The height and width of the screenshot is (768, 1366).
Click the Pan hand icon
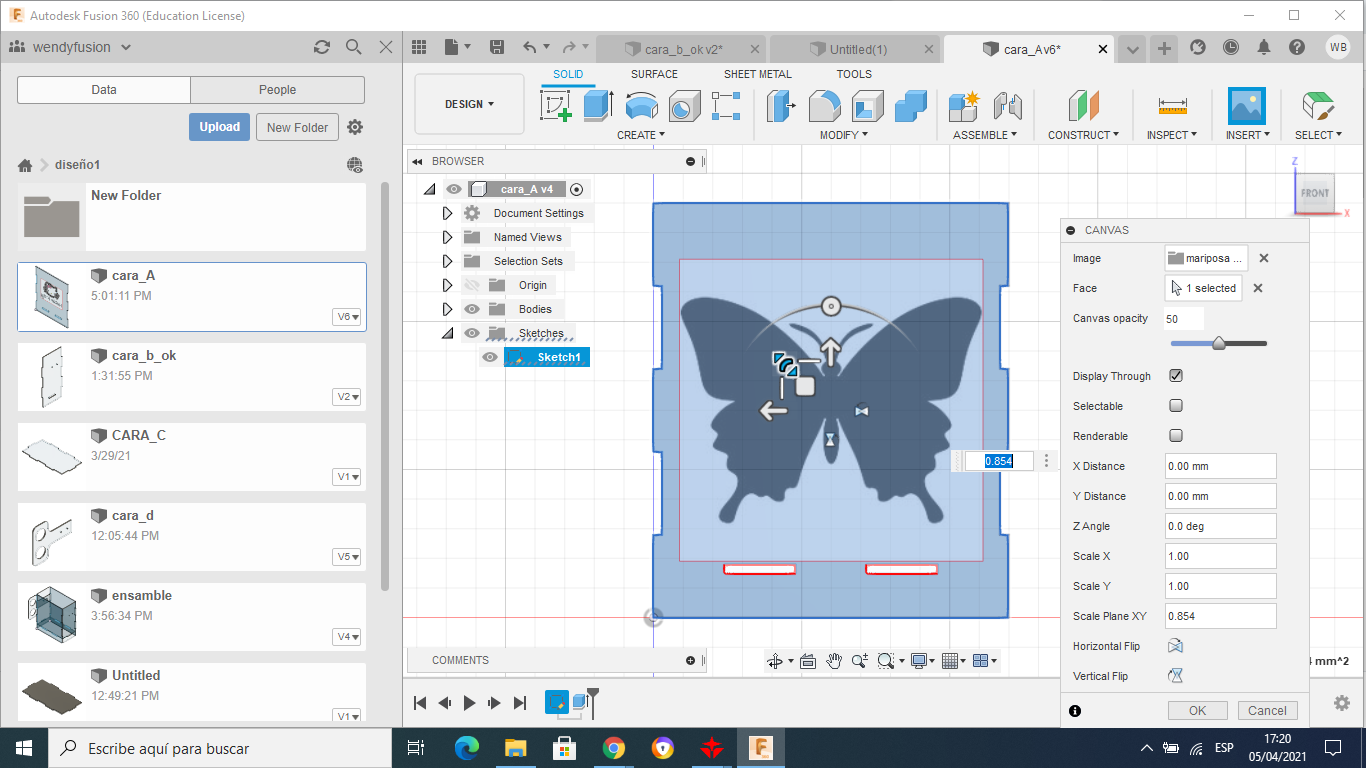click(834, 661)
